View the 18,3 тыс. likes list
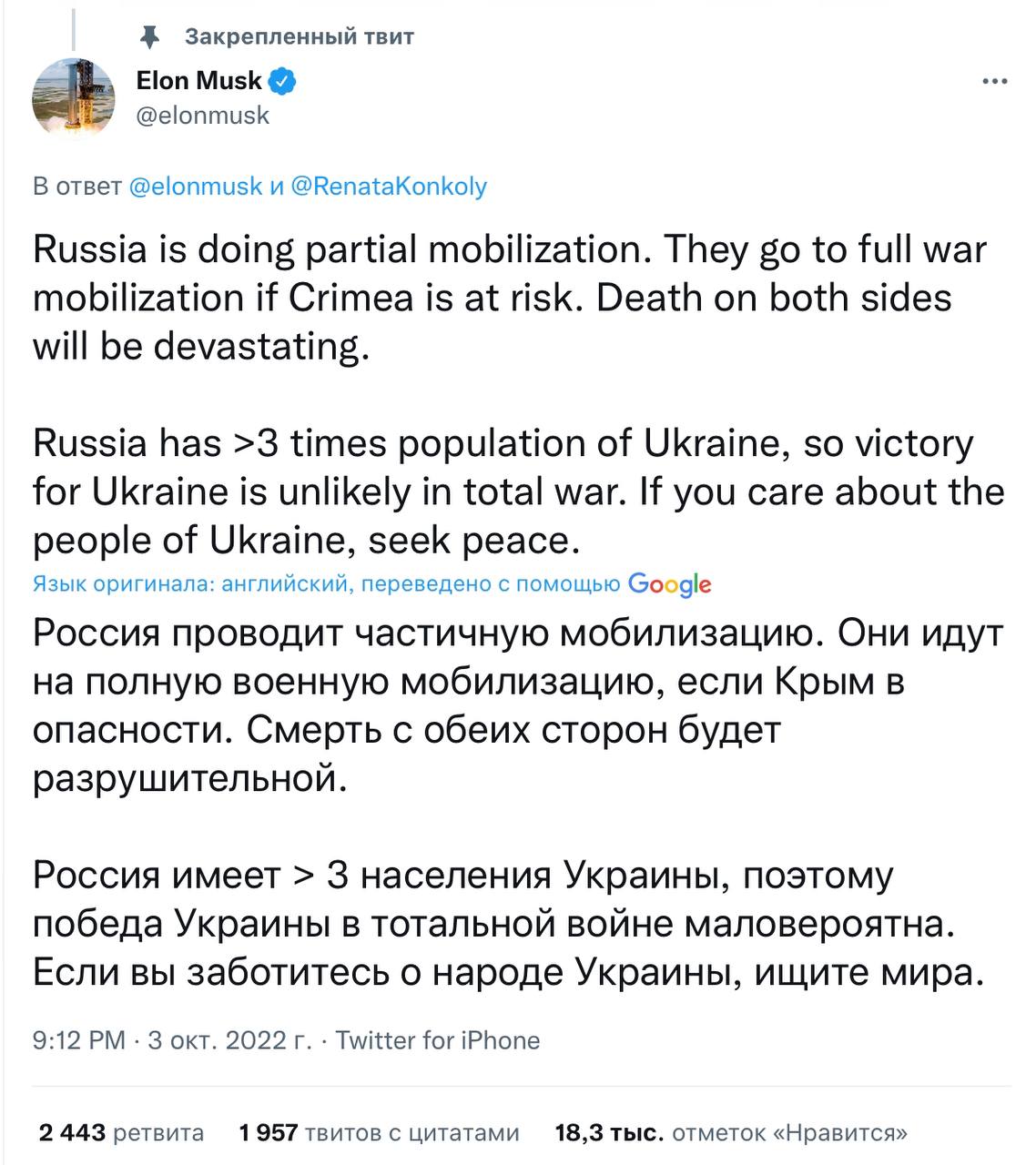1036x1165 pixels. pyautogui.click(x=731, y=1133)
